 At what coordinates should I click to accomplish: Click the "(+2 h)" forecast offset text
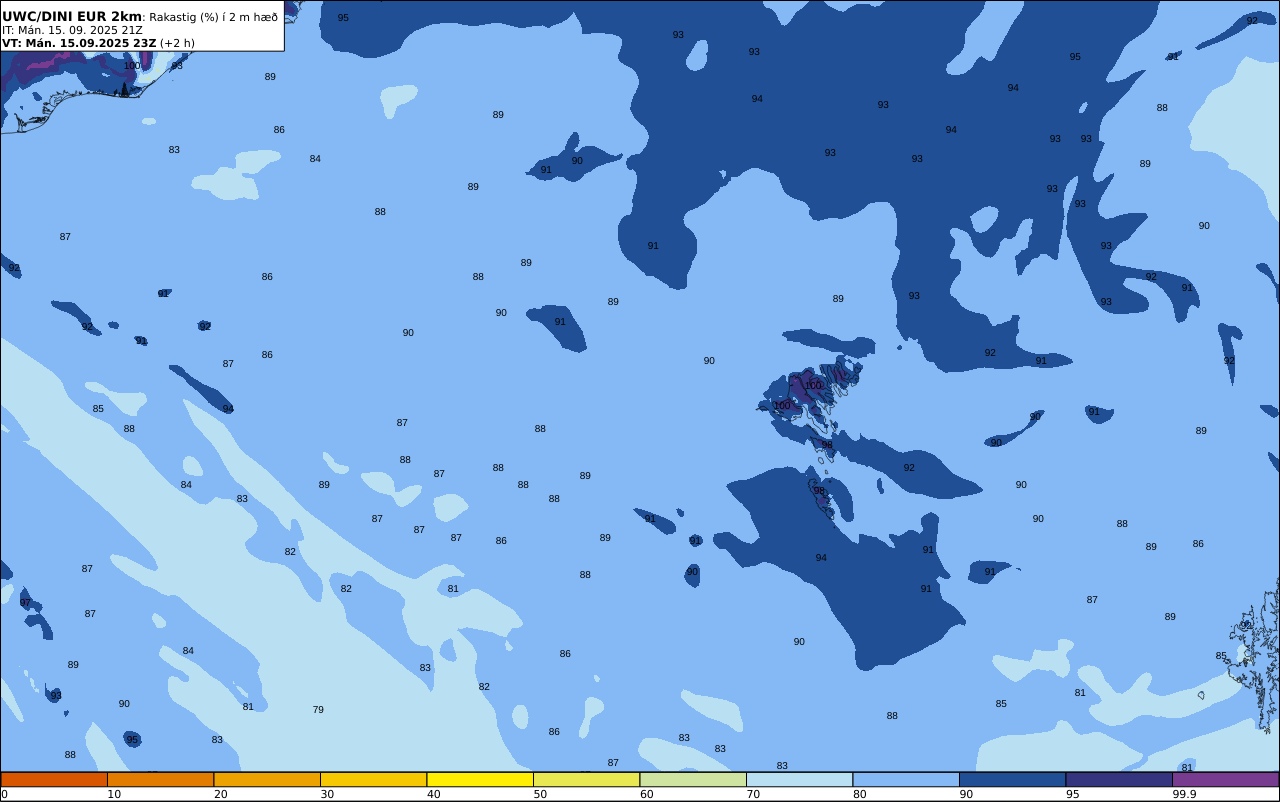pos(177,43)
